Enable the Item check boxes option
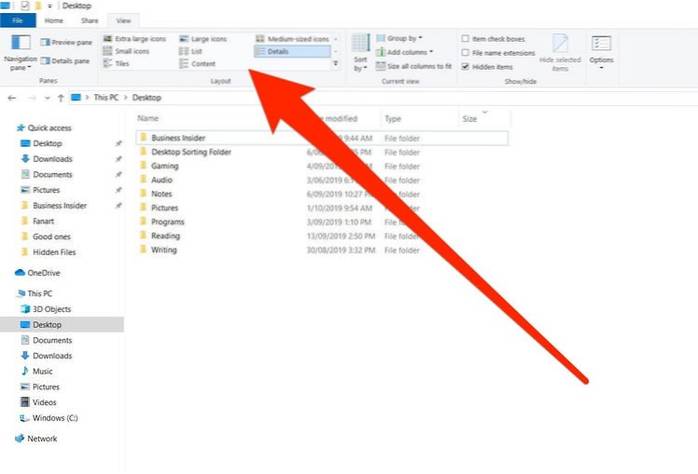698x474 pixels. [x=466, y=38]
